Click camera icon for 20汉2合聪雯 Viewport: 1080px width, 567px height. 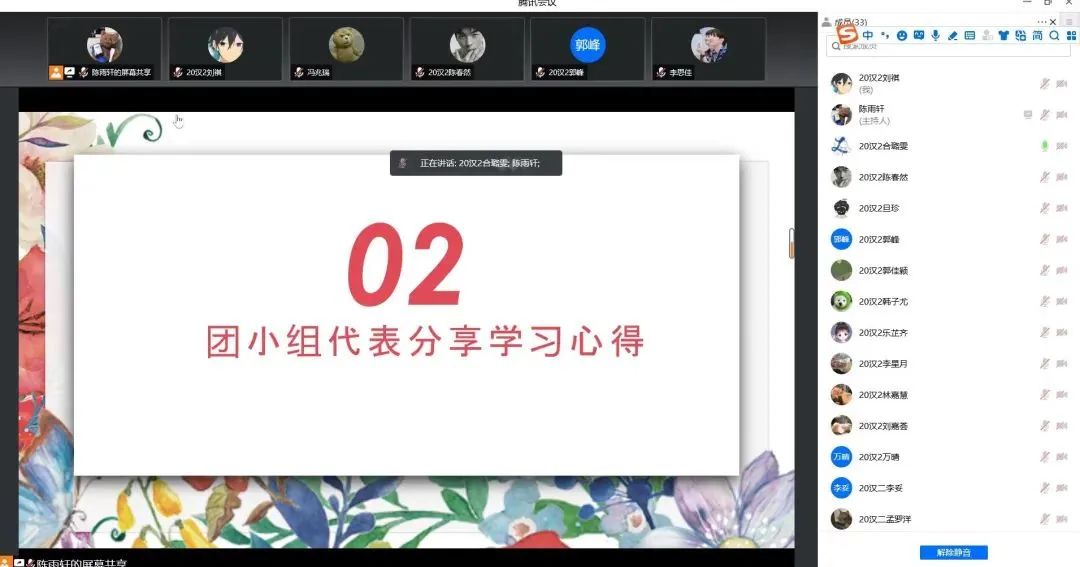(x=1061, y=145)
